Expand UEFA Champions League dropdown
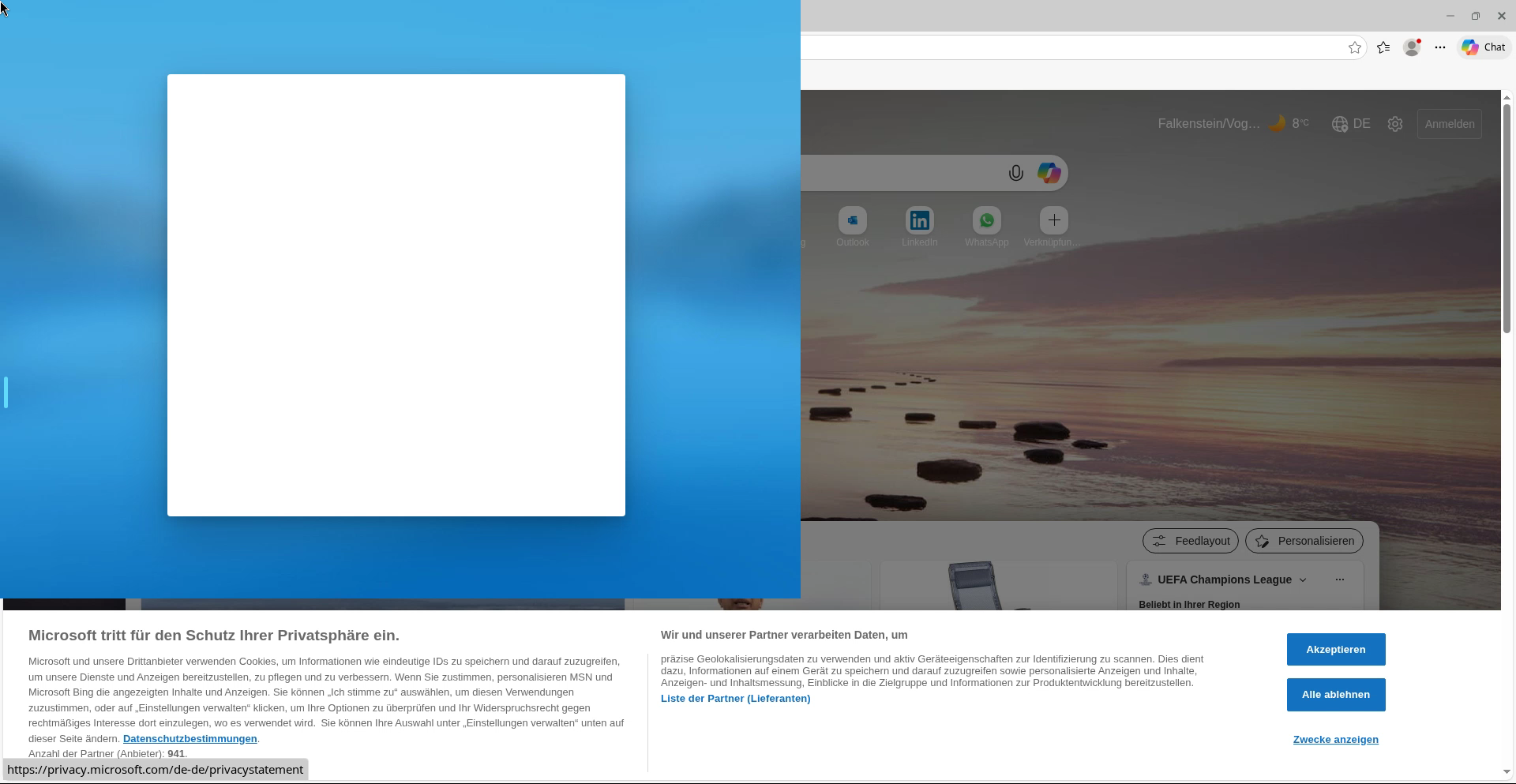Viewport: 1516px width, 784px height. coord(1303,580)
